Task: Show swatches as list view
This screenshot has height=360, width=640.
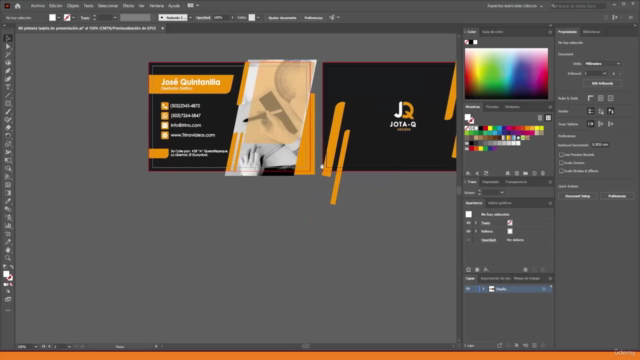Action: [540, 118]
